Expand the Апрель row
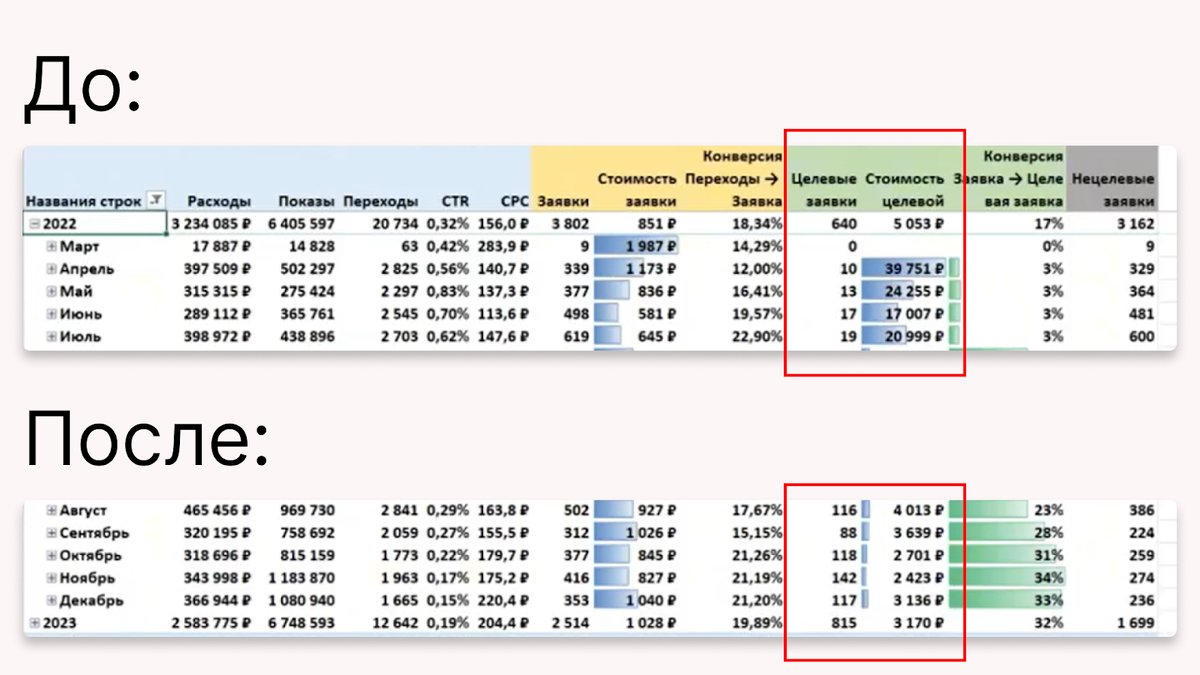 [x=52, y=269]
